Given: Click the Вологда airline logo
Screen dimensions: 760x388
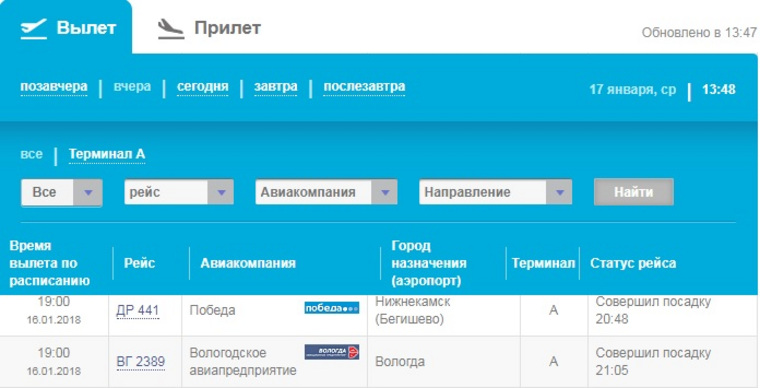Looking at the screenshot, I should tap(332, 352).
